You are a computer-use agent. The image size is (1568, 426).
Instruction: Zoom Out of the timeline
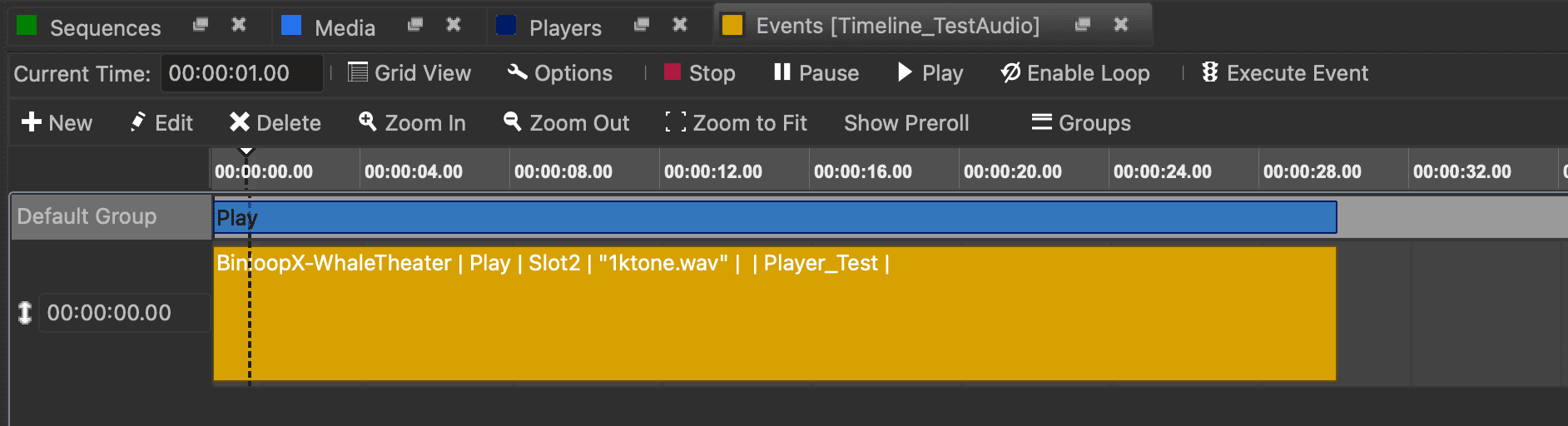coord(567,123)
